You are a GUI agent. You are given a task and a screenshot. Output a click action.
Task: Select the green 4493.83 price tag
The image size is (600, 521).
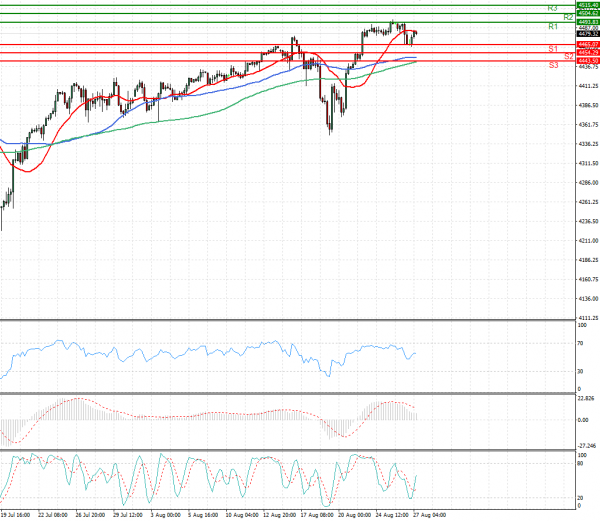(588, 22)
